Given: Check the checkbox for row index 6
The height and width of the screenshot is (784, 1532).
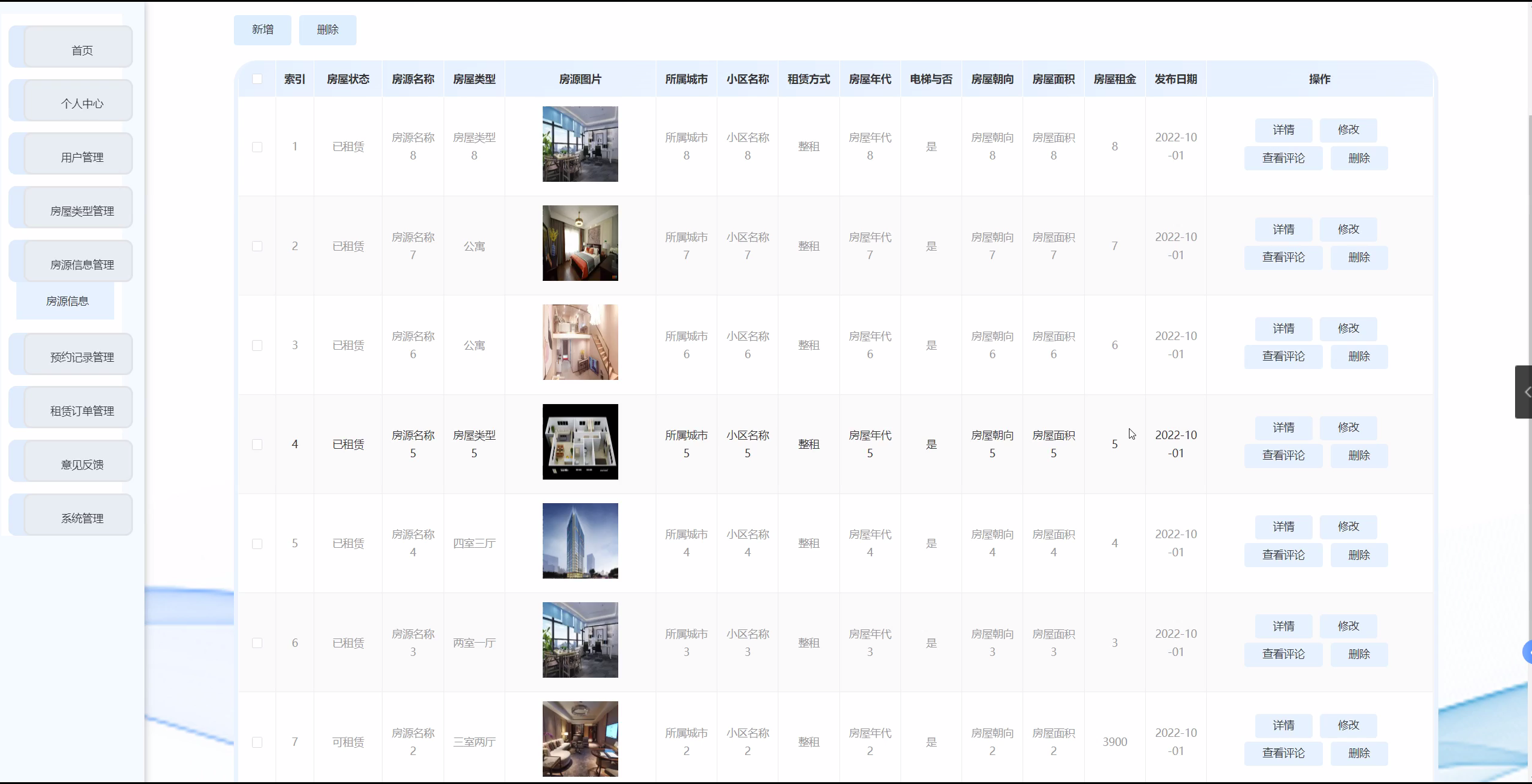Looking at the screenshot, I should (257, 643).
